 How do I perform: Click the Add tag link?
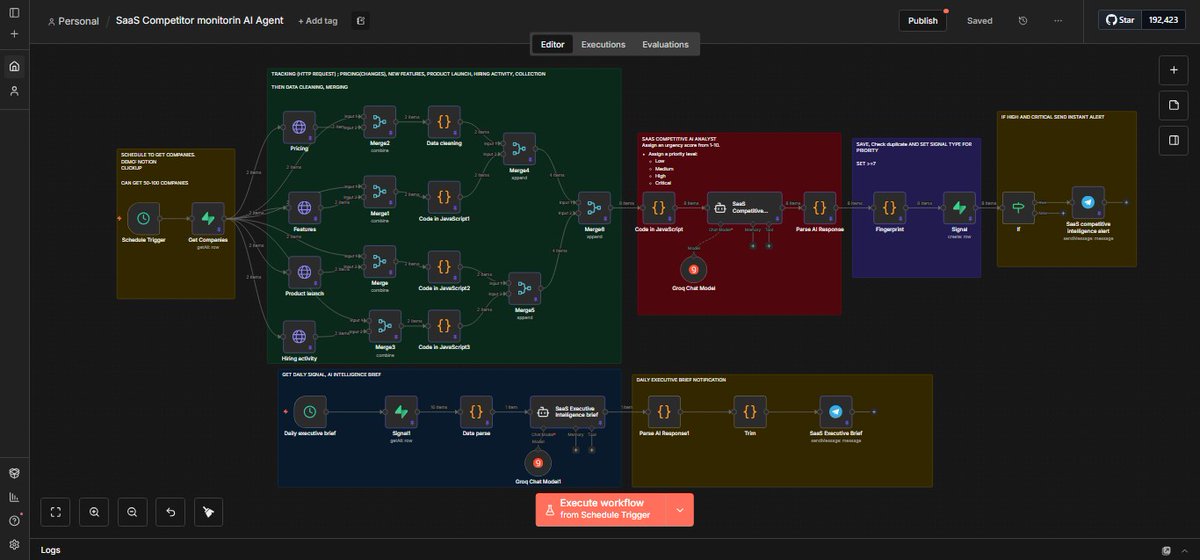point(317,20)
